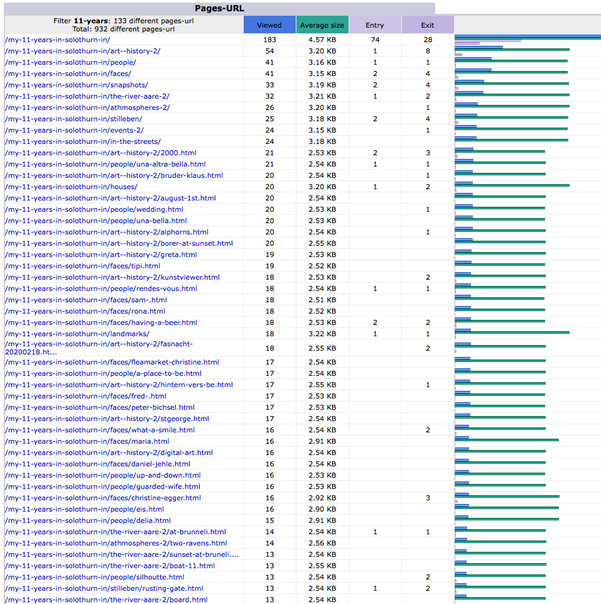Open the a-place-to-be.html link
The image size is (601, 604).
pyautogui.click(x=103, y=373)
